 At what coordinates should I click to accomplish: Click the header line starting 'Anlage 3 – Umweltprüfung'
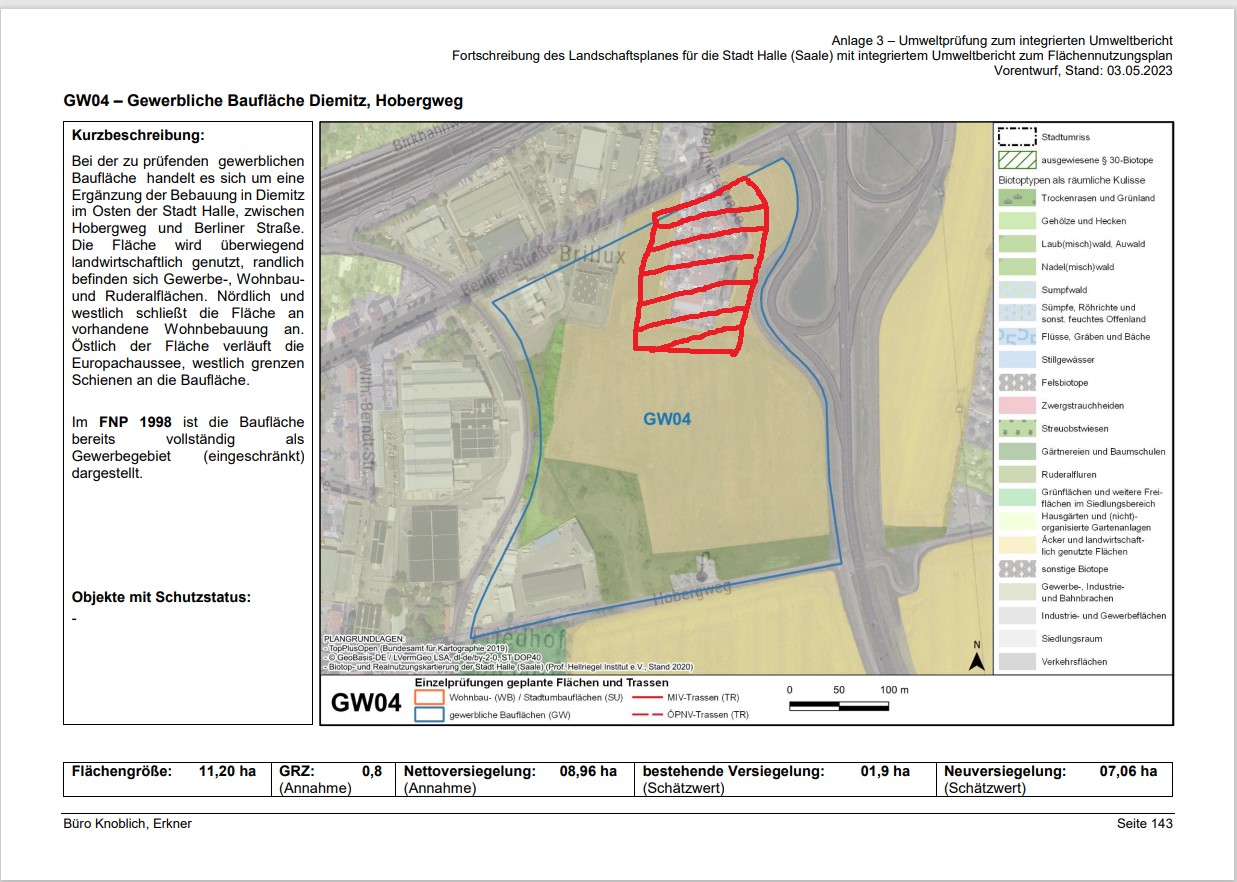coord(1002,40)
